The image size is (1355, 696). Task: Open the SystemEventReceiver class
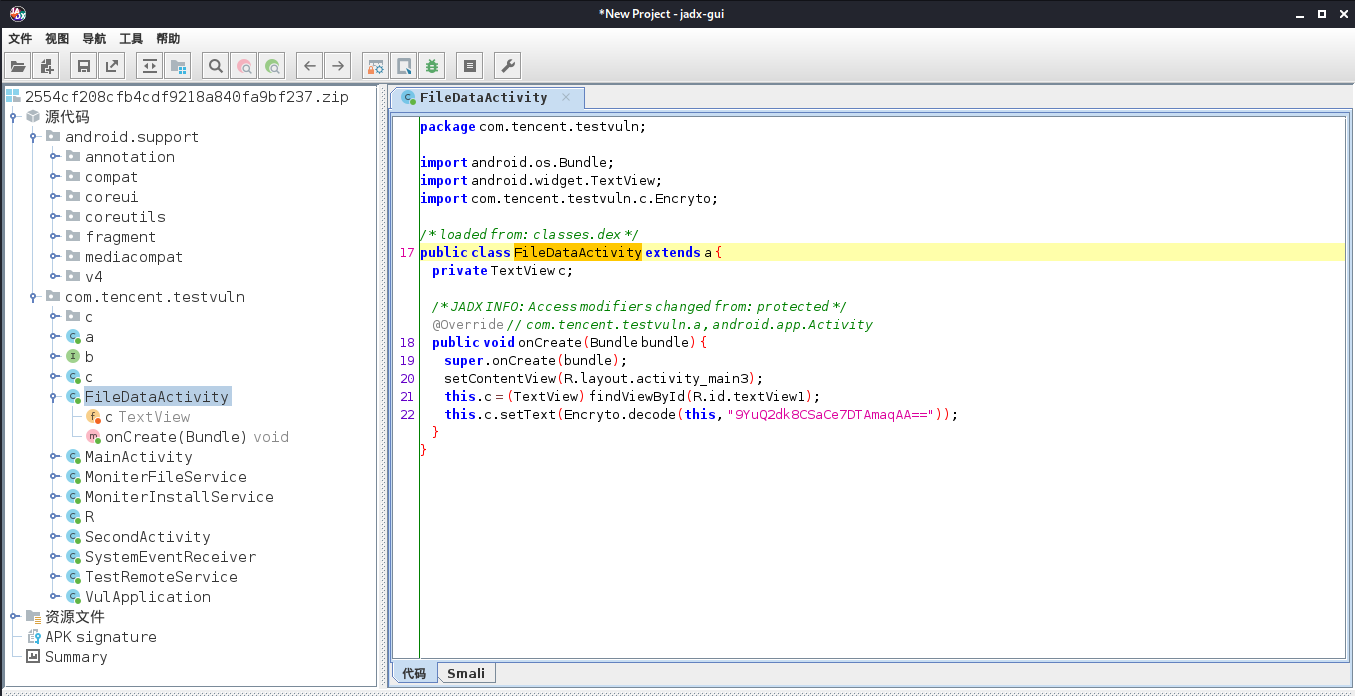coord(170,557)
